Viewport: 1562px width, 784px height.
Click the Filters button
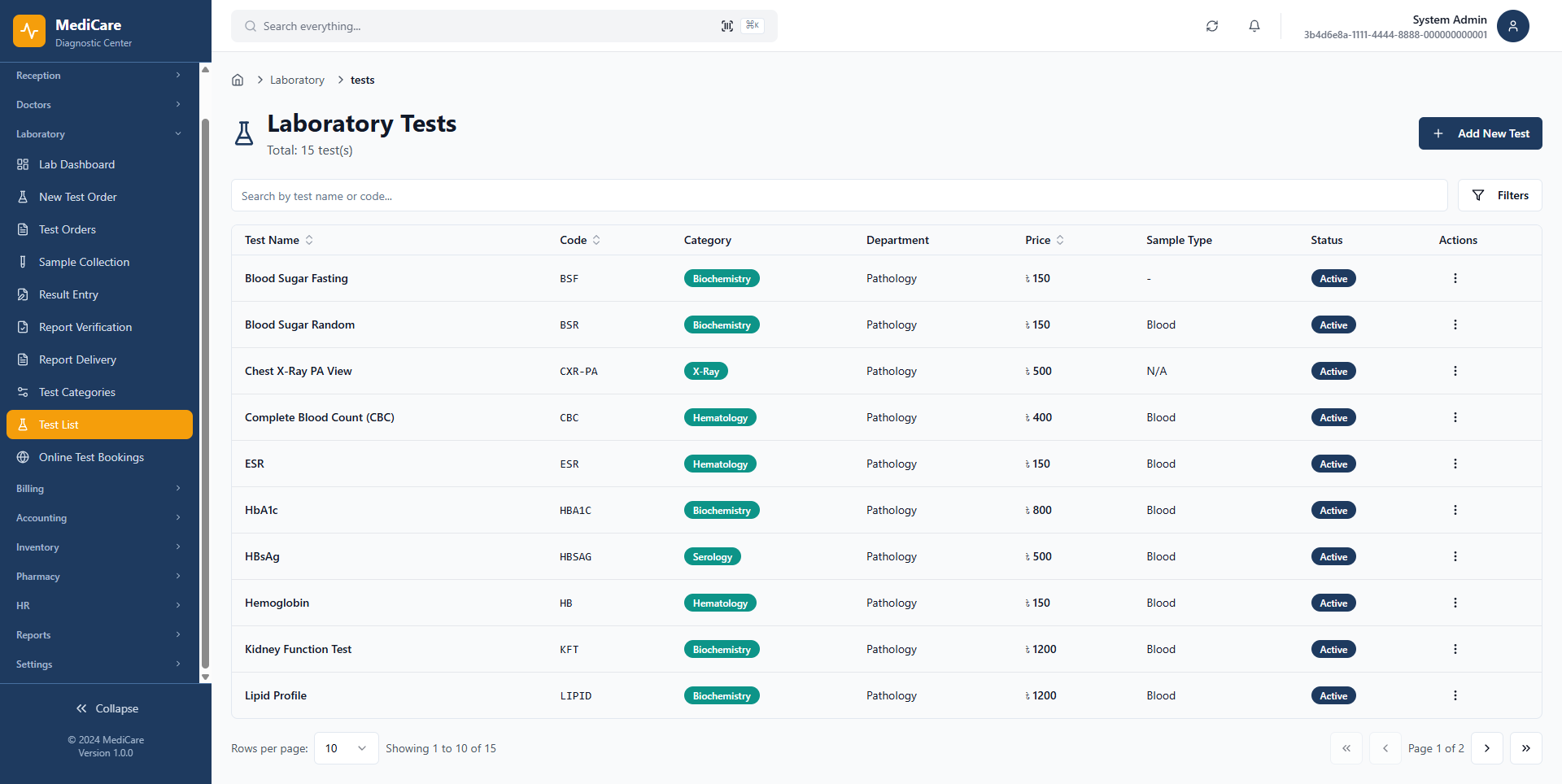click(1499, 195)
